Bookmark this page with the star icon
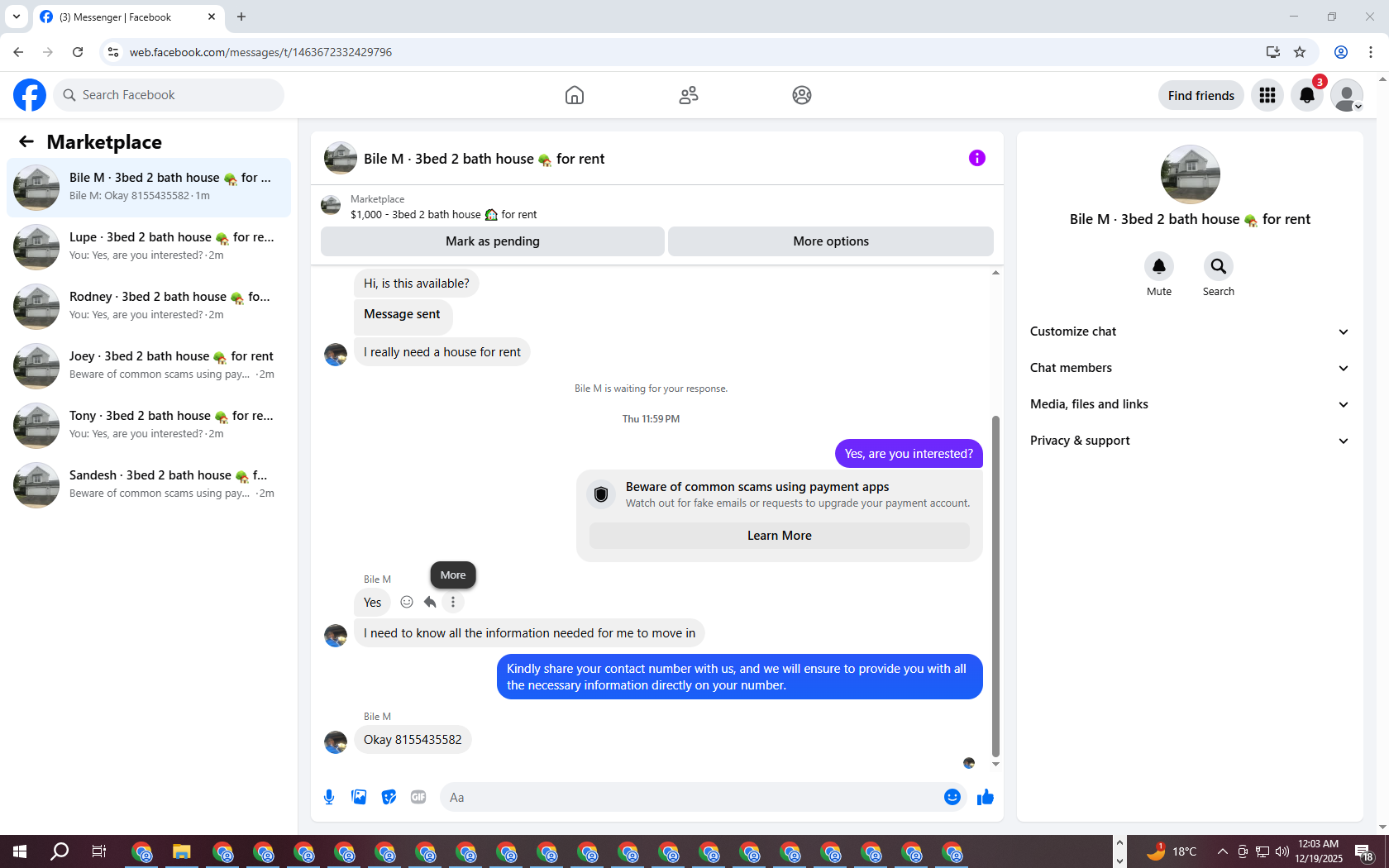Viewport: 1389px width, 868px height. [1300, 52]
